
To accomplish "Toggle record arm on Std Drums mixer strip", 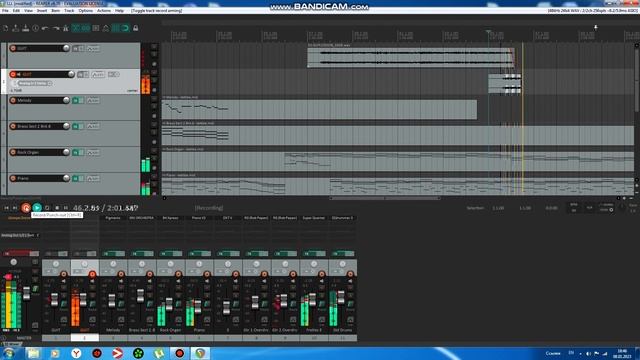I will click(350, 274).
